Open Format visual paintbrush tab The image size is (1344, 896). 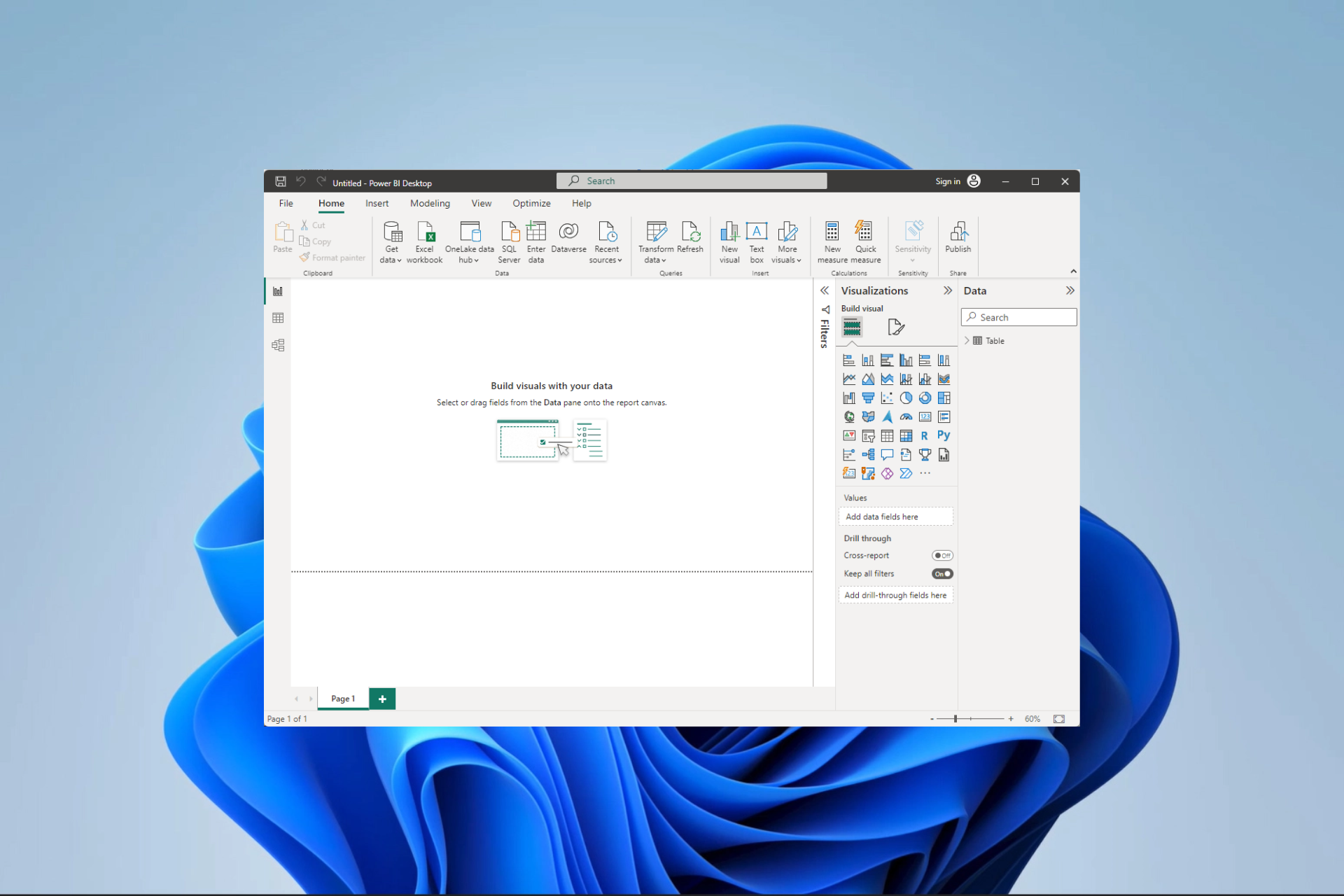[x=896, y=327]
